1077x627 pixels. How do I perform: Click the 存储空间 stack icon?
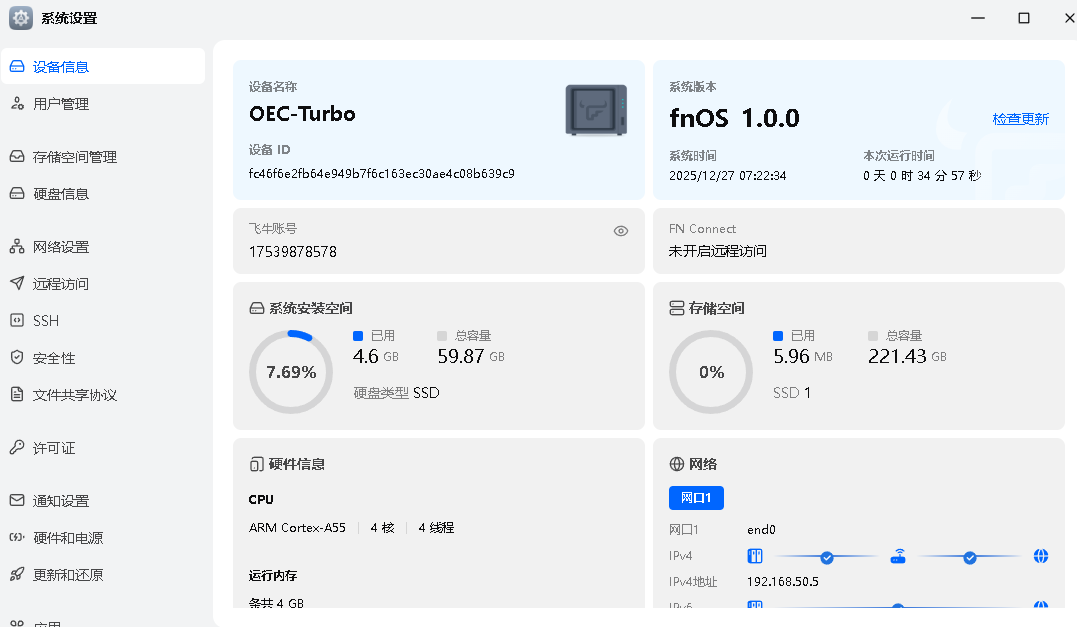[677, 308]
